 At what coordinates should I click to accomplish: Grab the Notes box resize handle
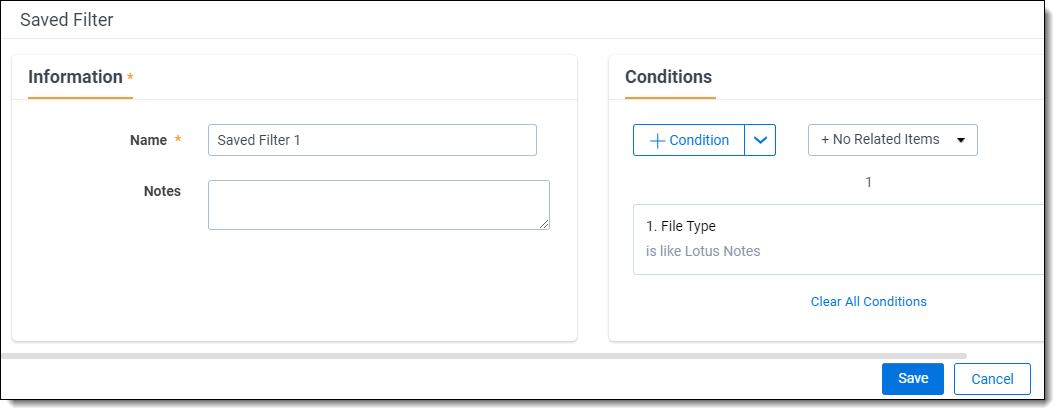(544, 224)
